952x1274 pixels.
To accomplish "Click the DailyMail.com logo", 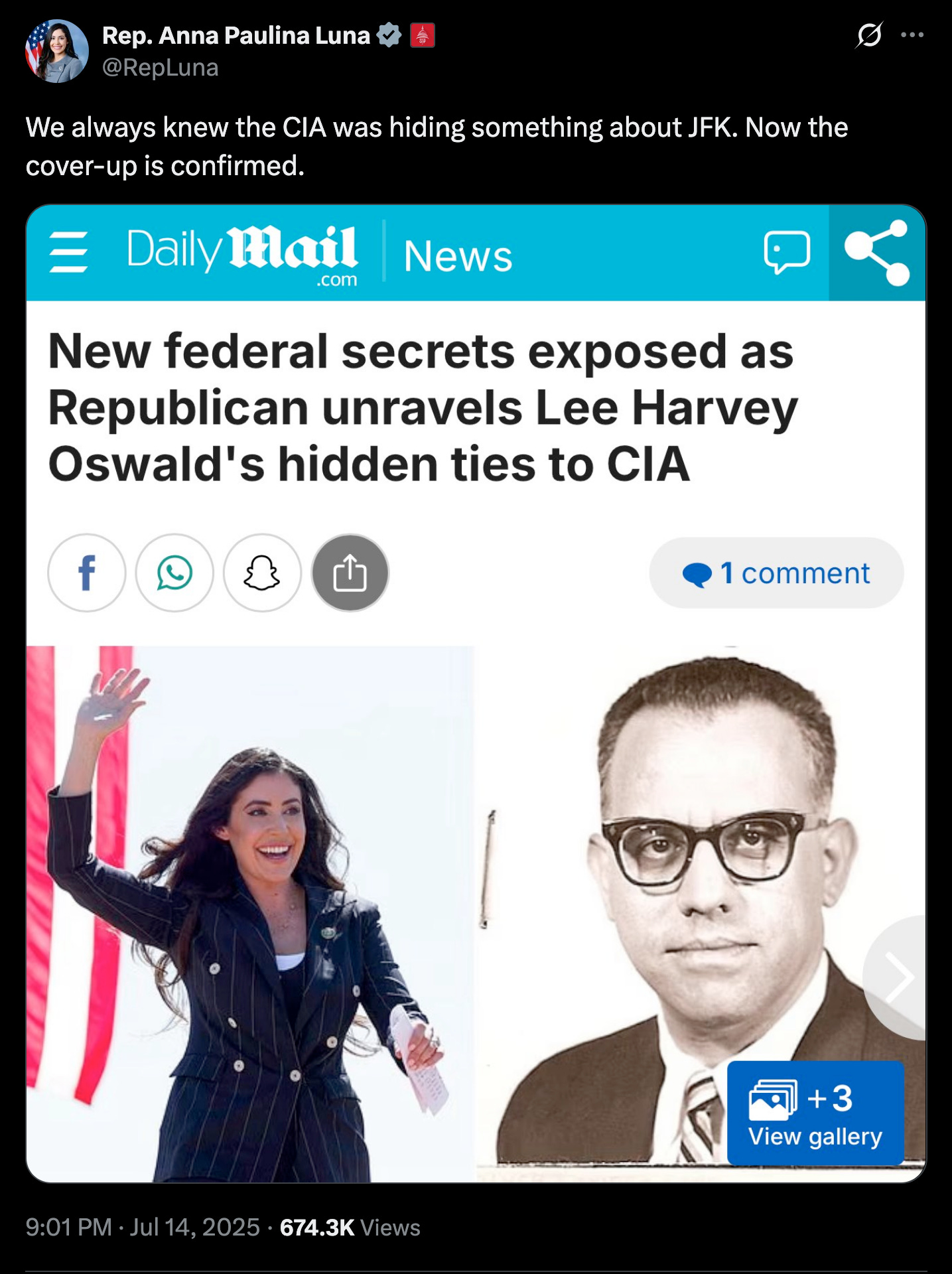I will click(242, 255).
